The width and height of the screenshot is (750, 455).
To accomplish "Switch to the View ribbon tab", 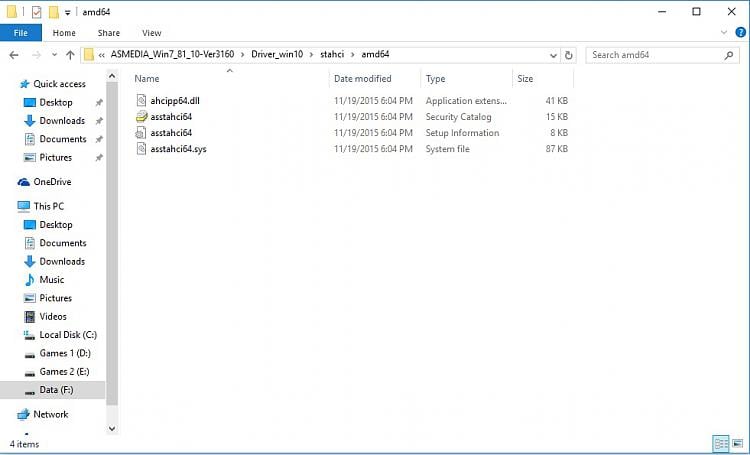I will point(152,33).
